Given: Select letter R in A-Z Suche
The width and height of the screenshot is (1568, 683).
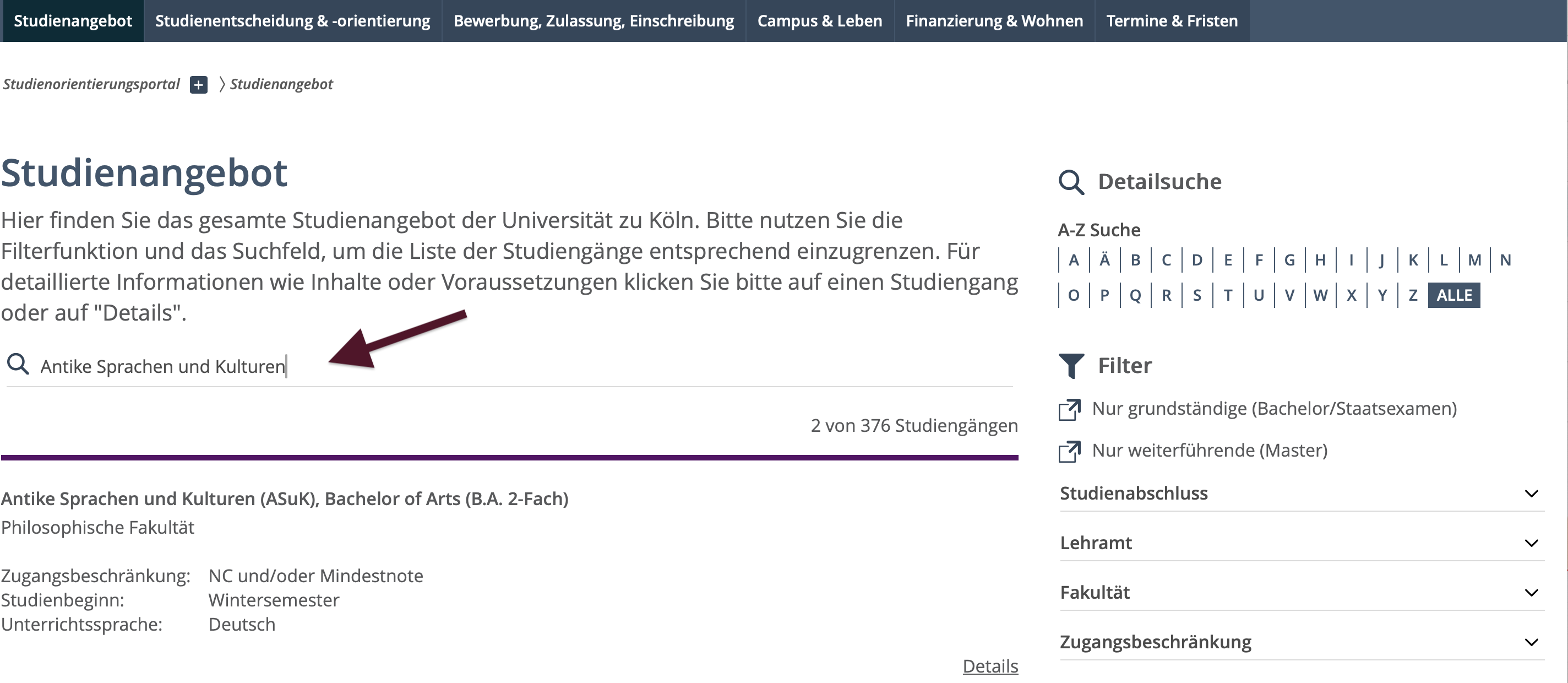Looking at the screenshot, I should 1166,295.
